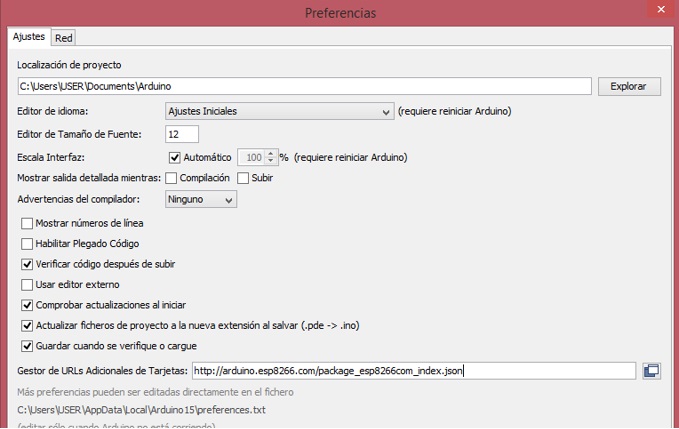Click the Explorar button
Screen dimensions: 679x429
pyautogui.click(x=629, y=87)
